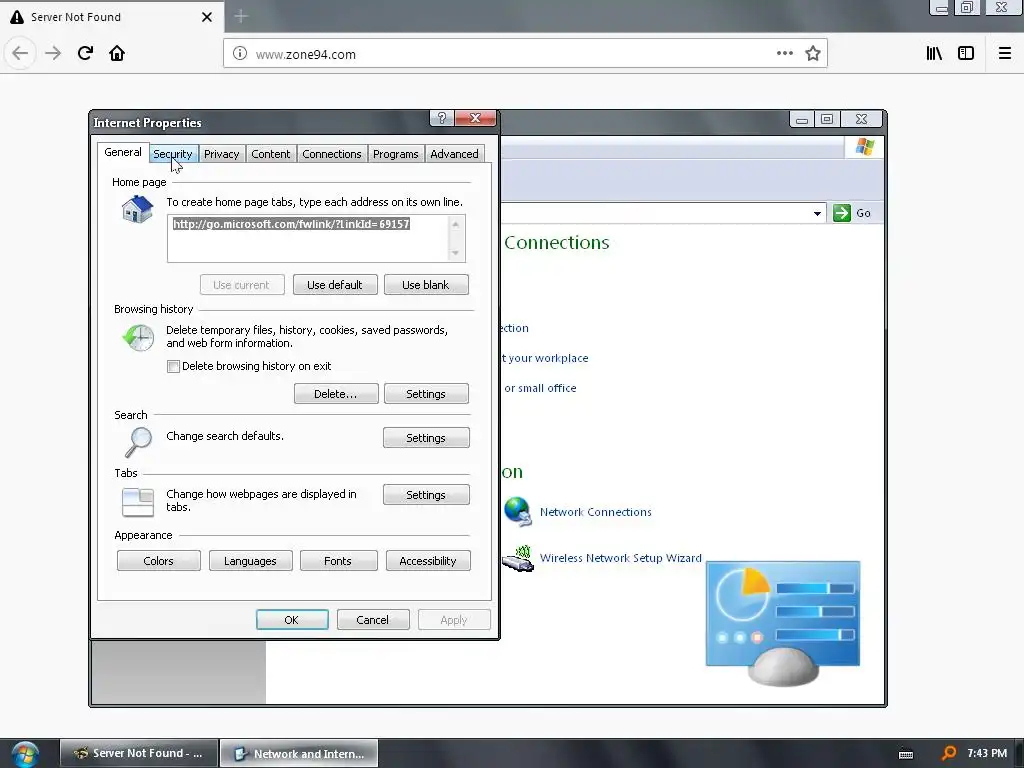Click the browsing history clock icon
The width and height of the screenshot is (1024, 768).
138,338
